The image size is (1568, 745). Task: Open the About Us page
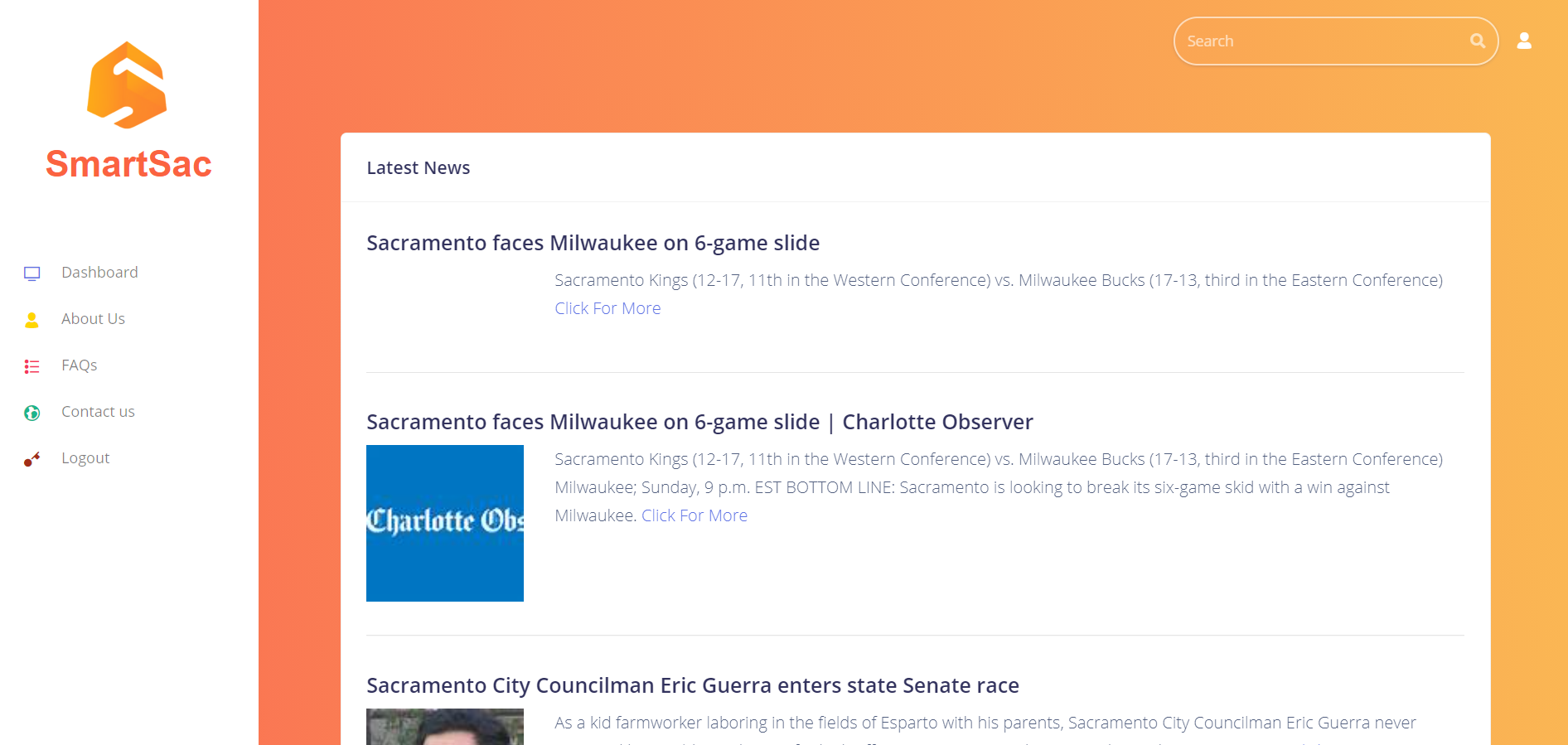click(x=93, y=319)
